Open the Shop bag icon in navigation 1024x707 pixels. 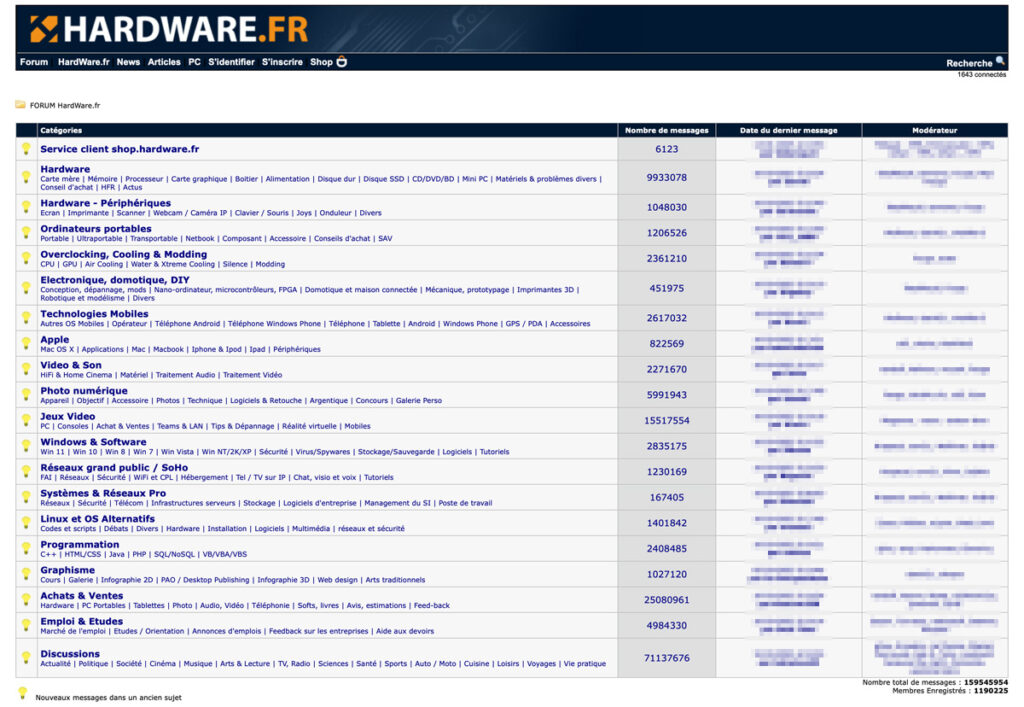point(340,61)
